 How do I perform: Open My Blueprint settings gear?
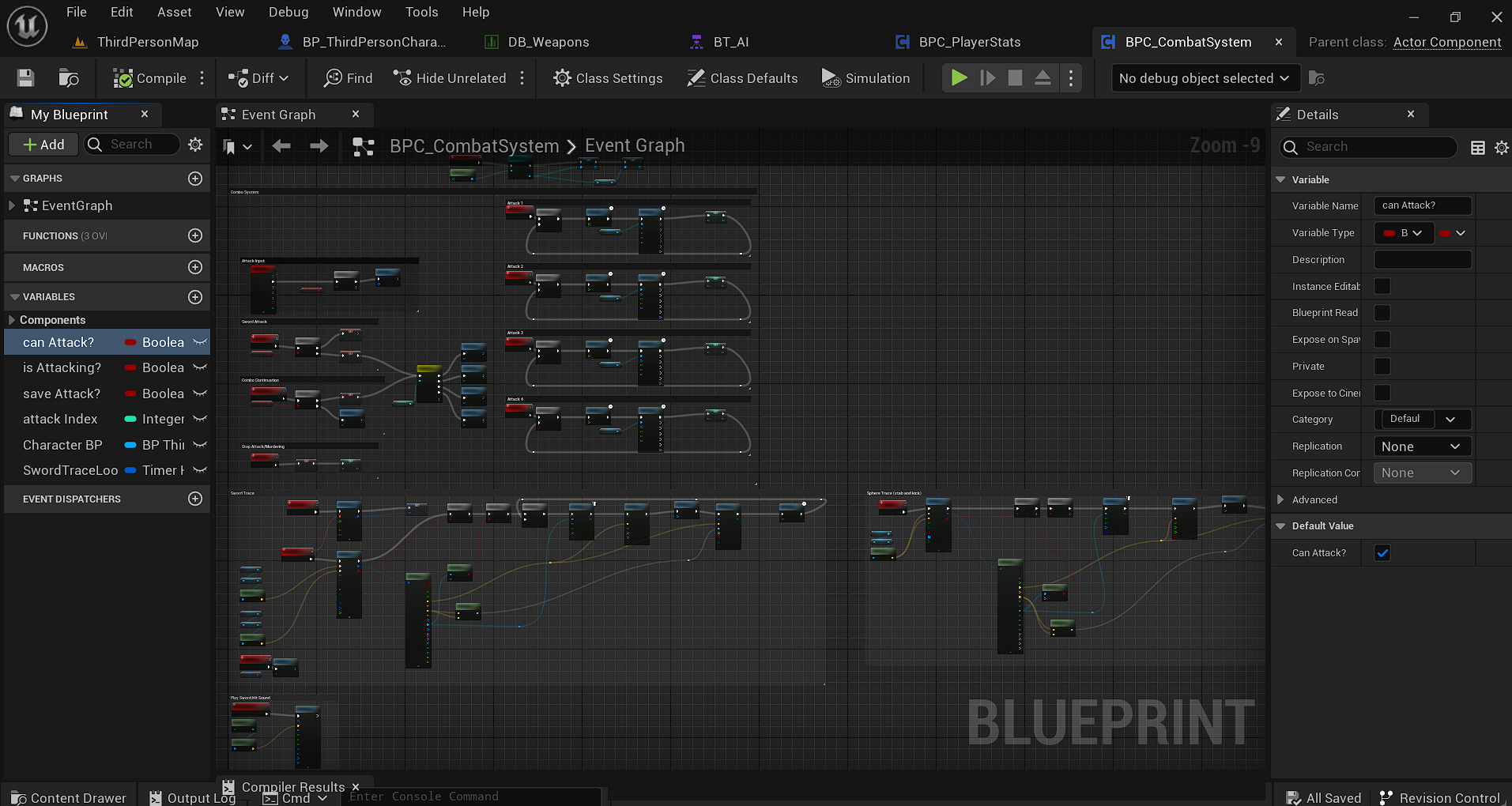tap(195, 145)
